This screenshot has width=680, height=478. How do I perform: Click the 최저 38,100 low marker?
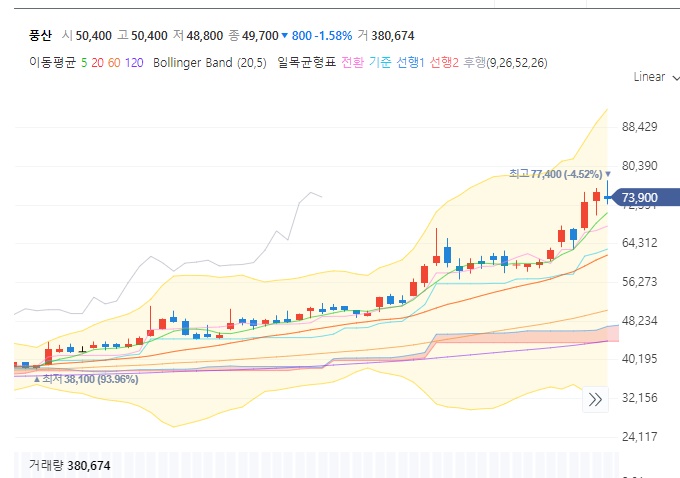pyautogui.click(x=86, y=380)
